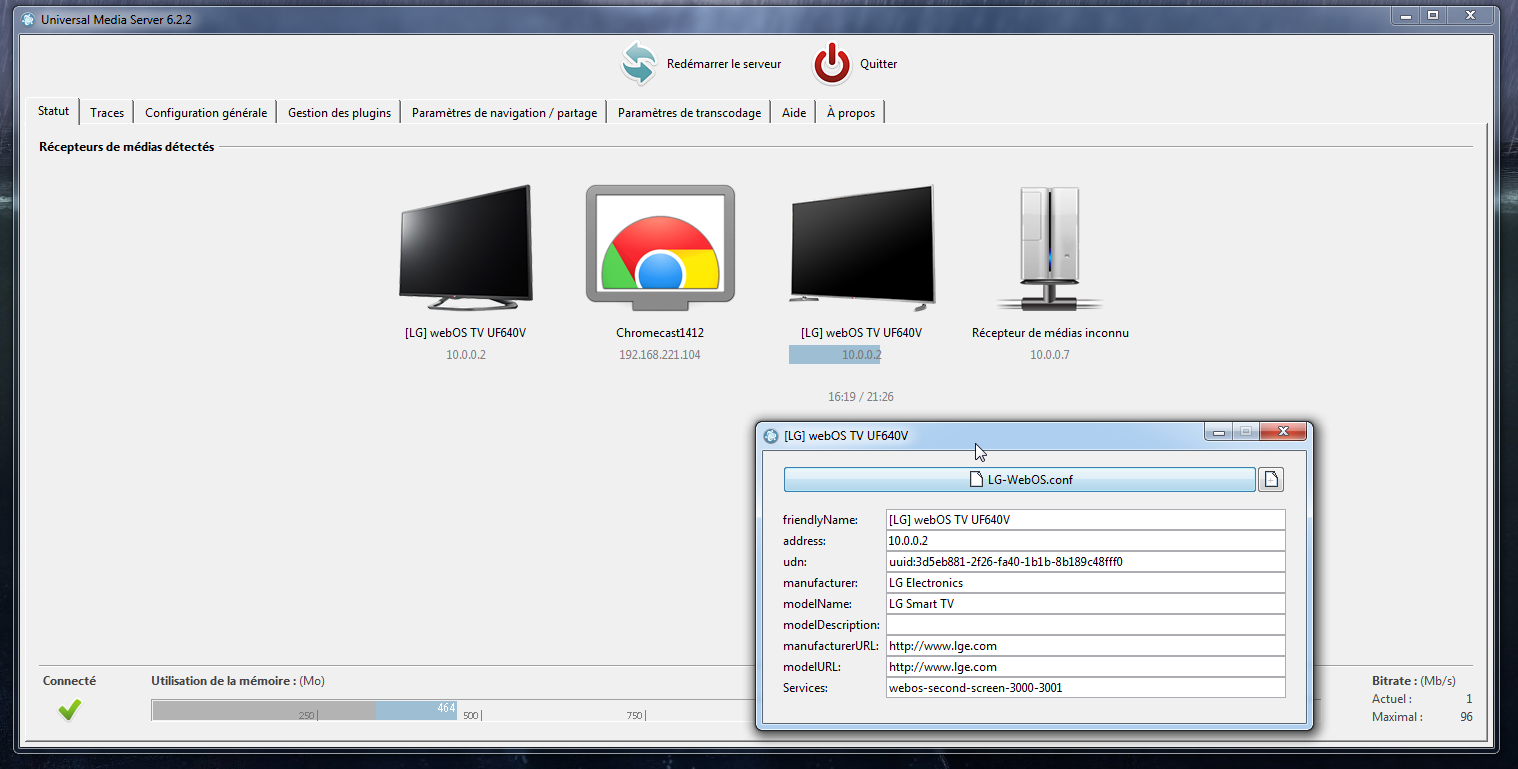Screen dimensions: 1518x769
Task: Click the udn field with uuid value
Action: click(x=1085, y=562)
